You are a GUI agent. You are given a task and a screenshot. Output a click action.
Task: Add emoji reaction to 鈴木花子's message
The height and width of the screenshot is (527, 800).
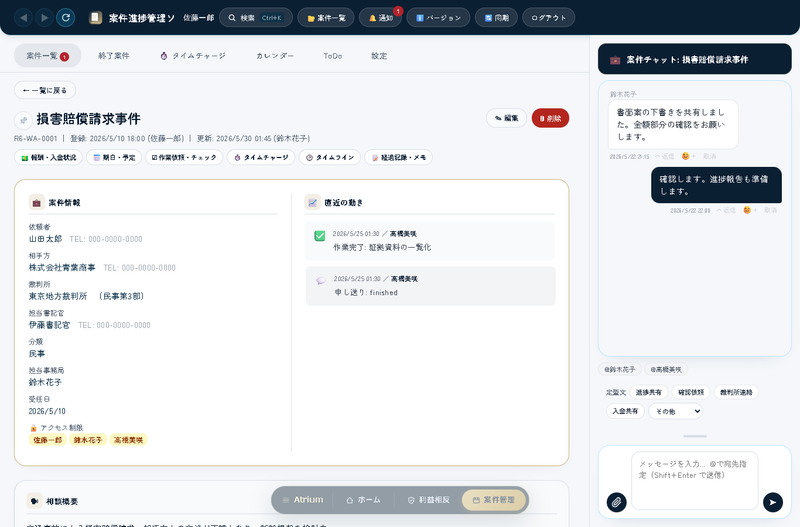tap(688, 156)
